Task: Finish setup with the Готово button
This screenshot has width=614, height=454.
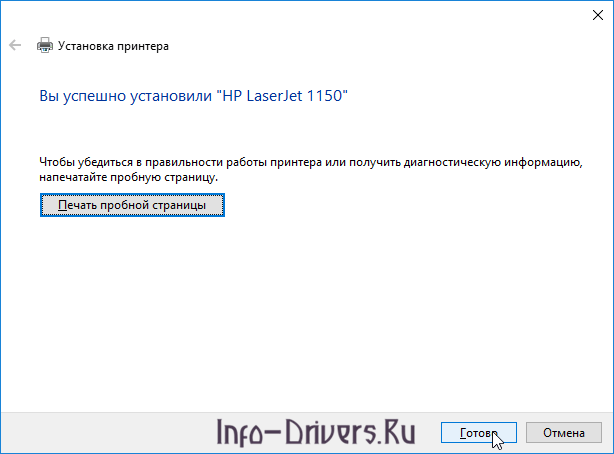Action: pyautogui.click(x=479, y=433)
